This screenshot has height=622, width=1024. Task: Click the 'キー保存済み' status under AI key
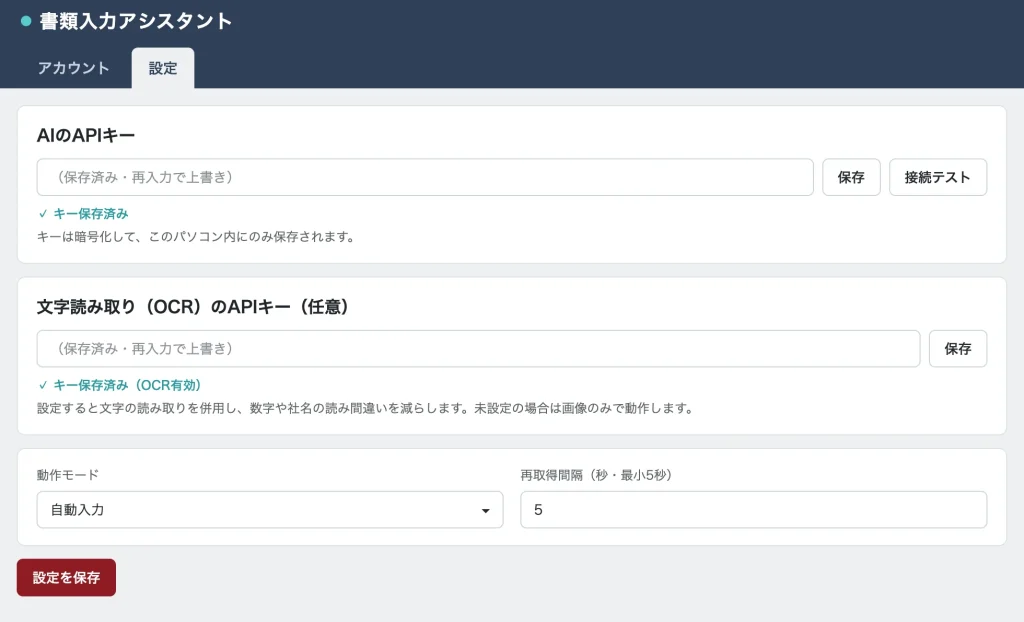84,214
